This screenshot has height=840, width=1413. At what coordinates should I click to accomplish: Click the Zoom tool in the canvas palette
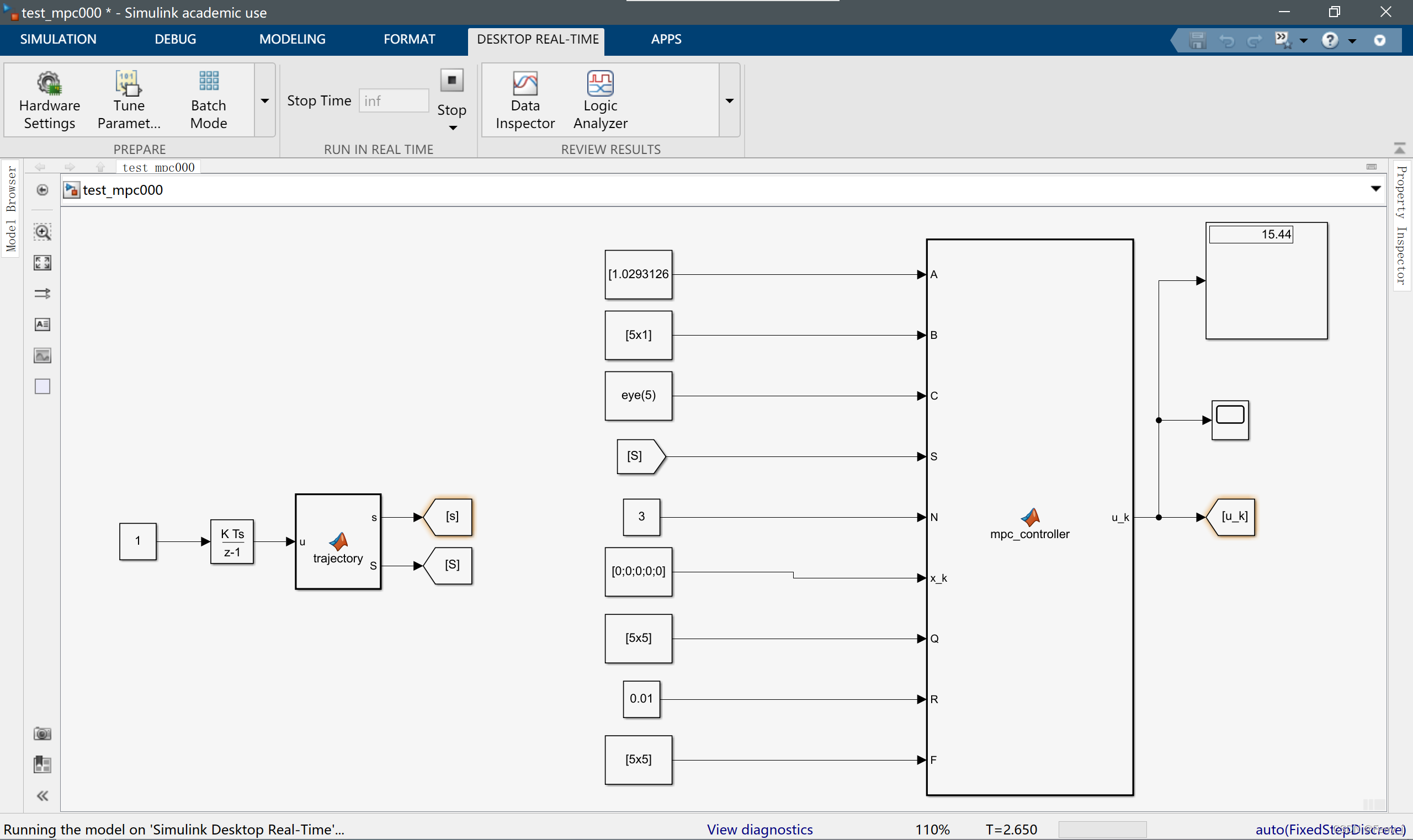(43, 231)
